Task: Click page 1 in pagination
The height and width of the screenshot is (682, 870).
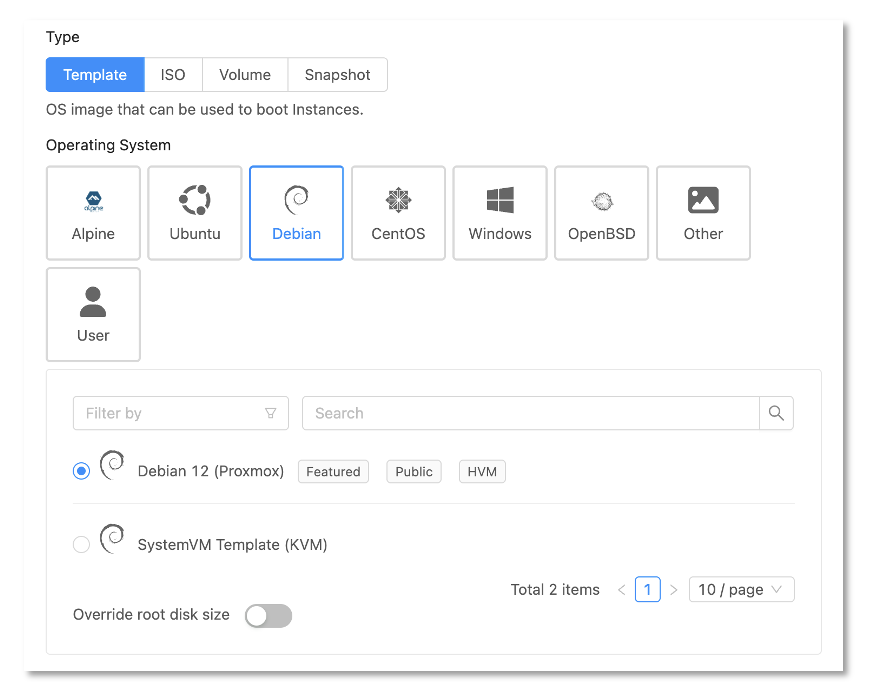Action: pyautogui.click(x=647, y=589)
